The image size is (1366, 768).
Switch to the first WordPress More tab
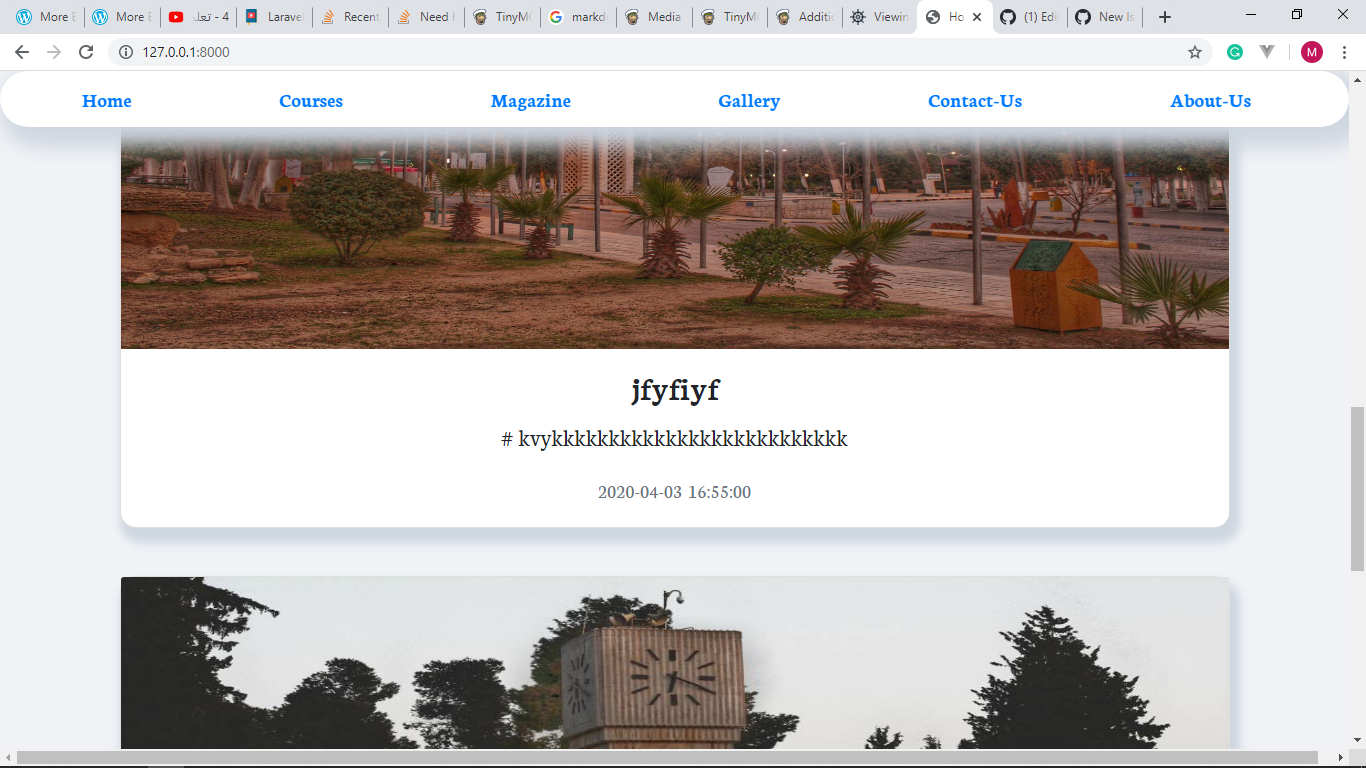46,17
